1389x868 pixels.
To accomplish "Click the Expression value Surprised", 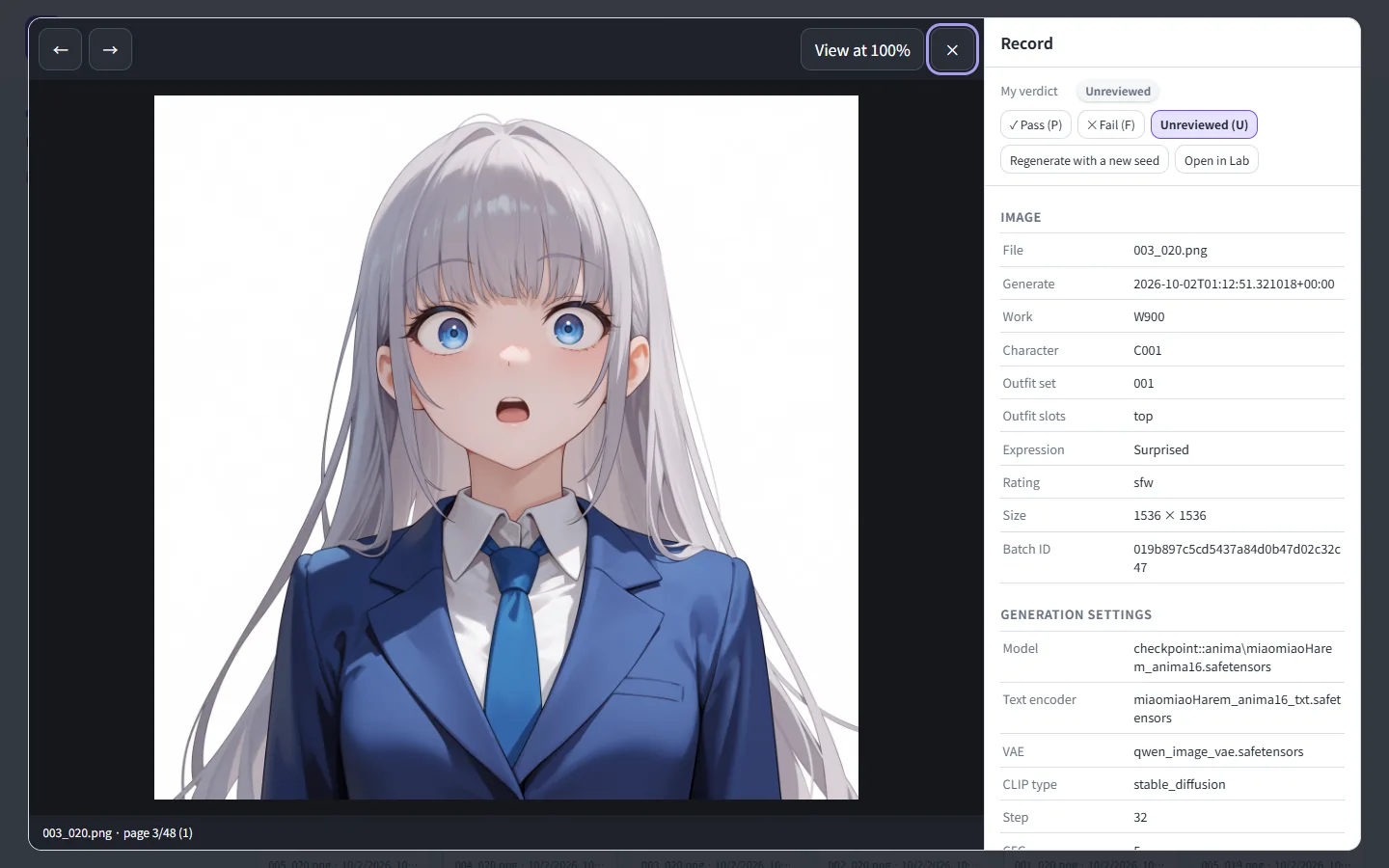I will click(x=1160, y=449).
